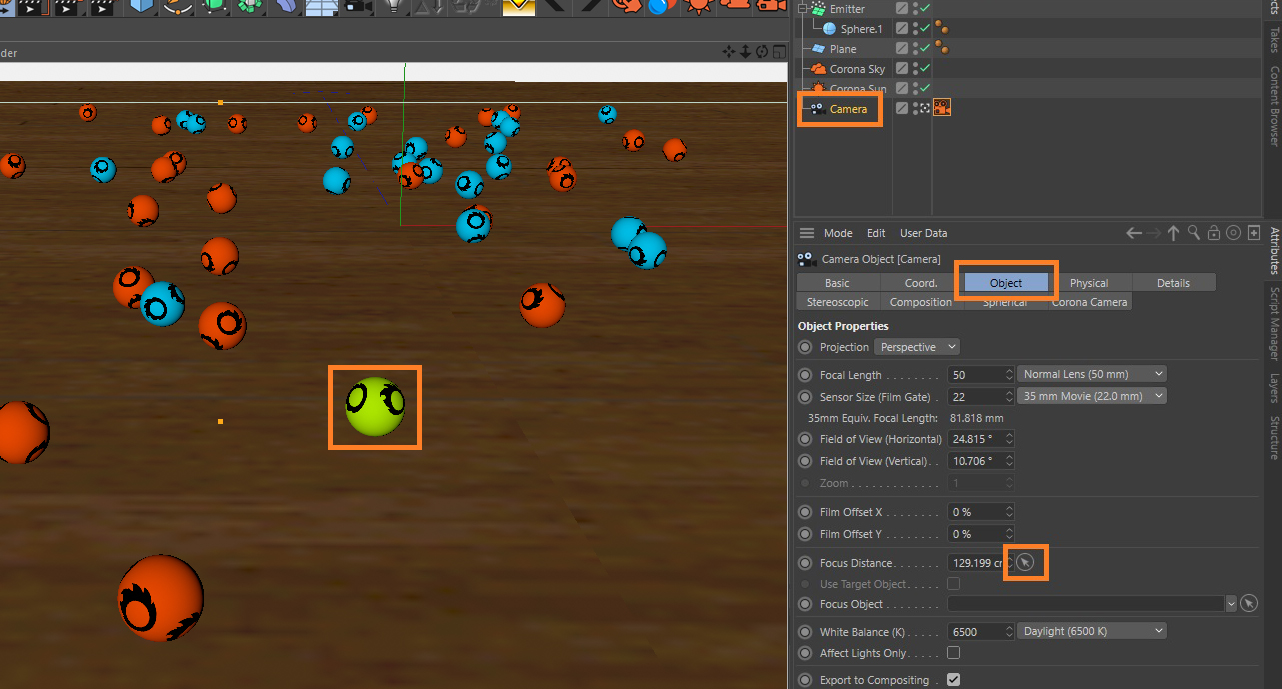Click layer square icon on Plane row

[902, 48]
